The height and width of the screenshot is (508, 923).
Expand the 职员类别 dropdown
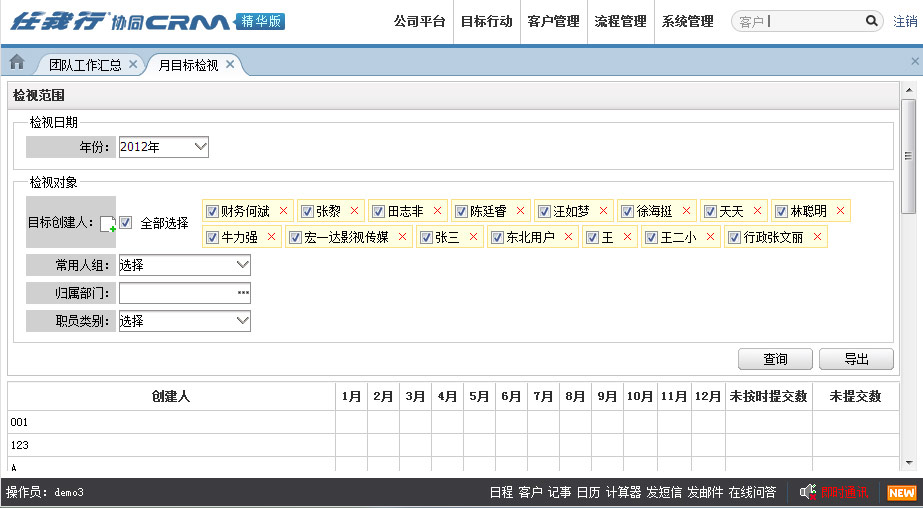pyautogui.click(x=184, y=321)
